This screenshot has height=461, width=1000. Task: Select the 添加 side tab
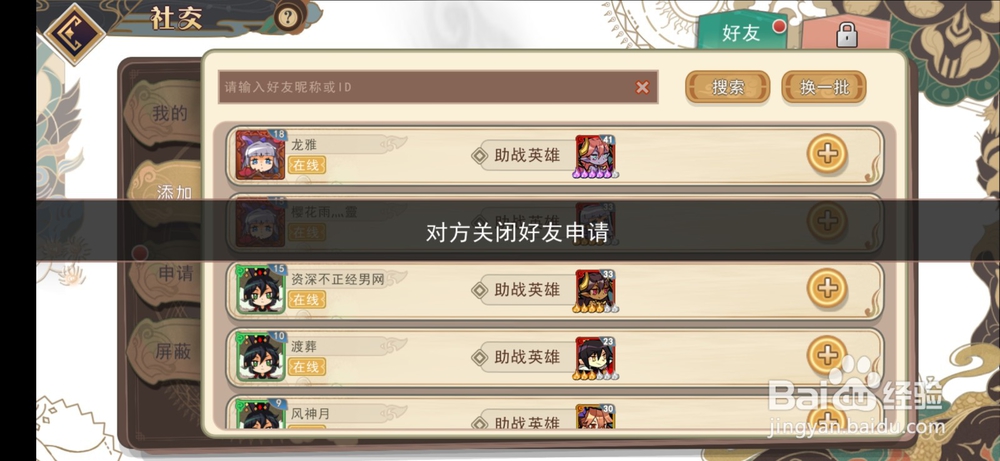(173, 193)
